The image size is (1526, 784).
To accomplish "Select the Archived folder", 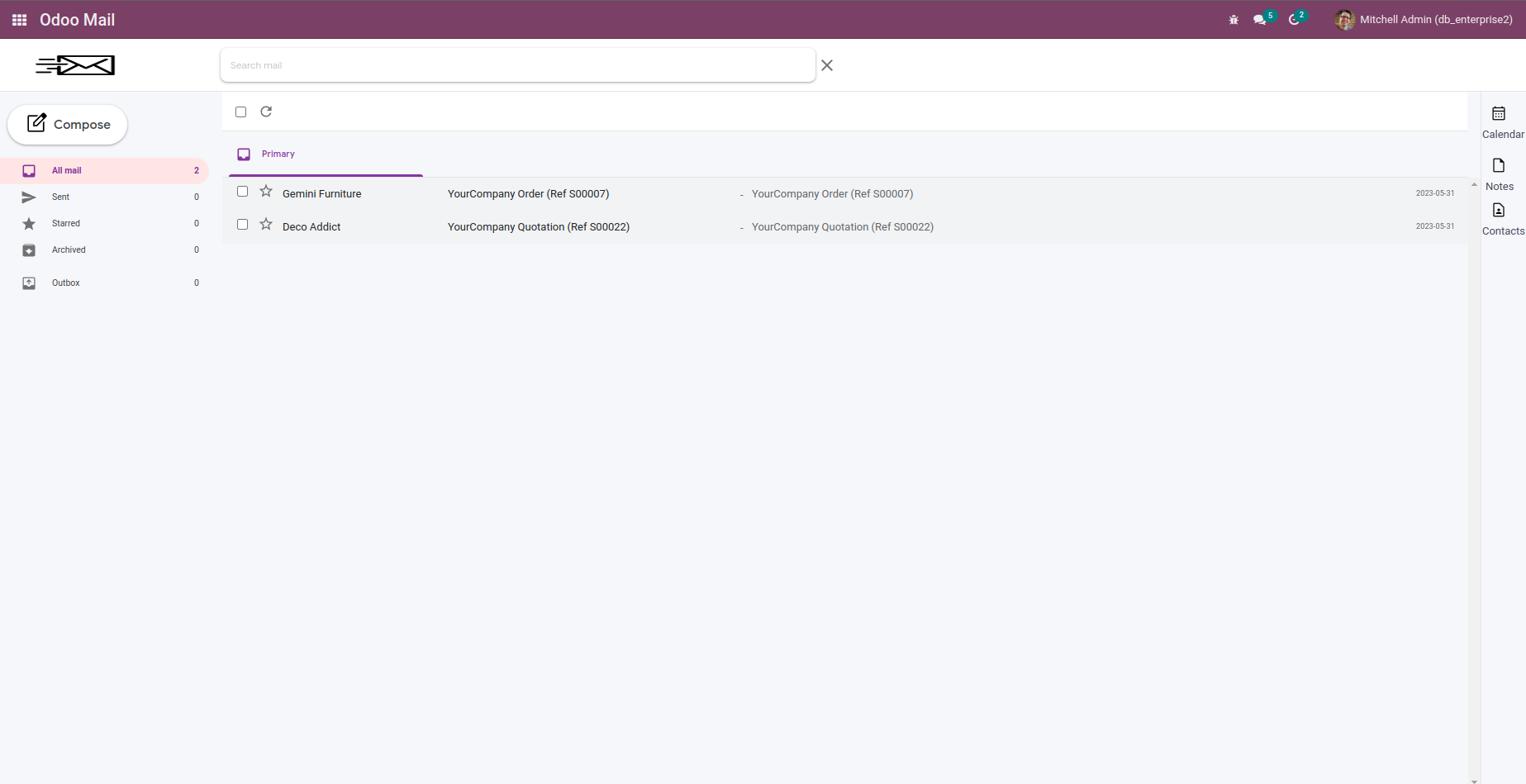I will pyautogui.click(x=104, y=250).
